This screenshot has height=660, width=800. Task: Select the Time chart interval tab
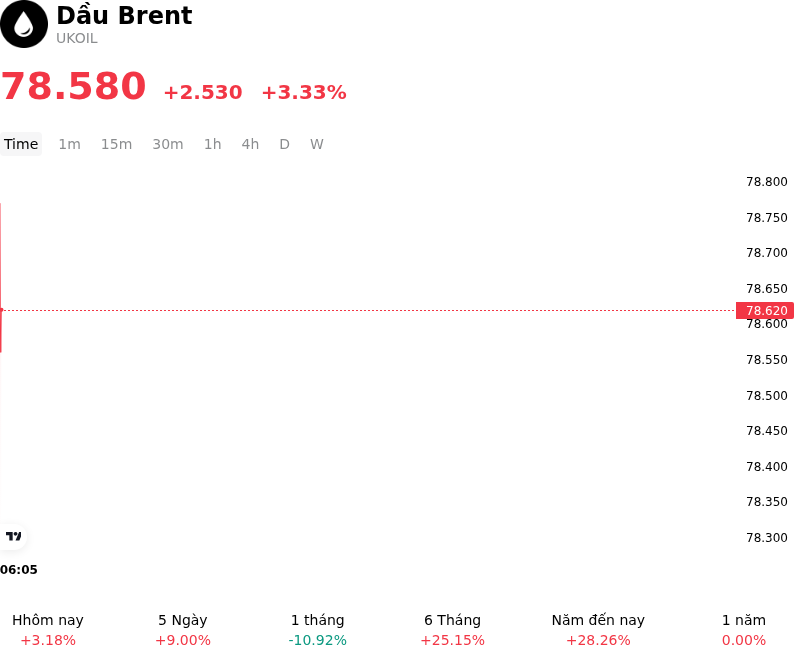tap(21, 144)
